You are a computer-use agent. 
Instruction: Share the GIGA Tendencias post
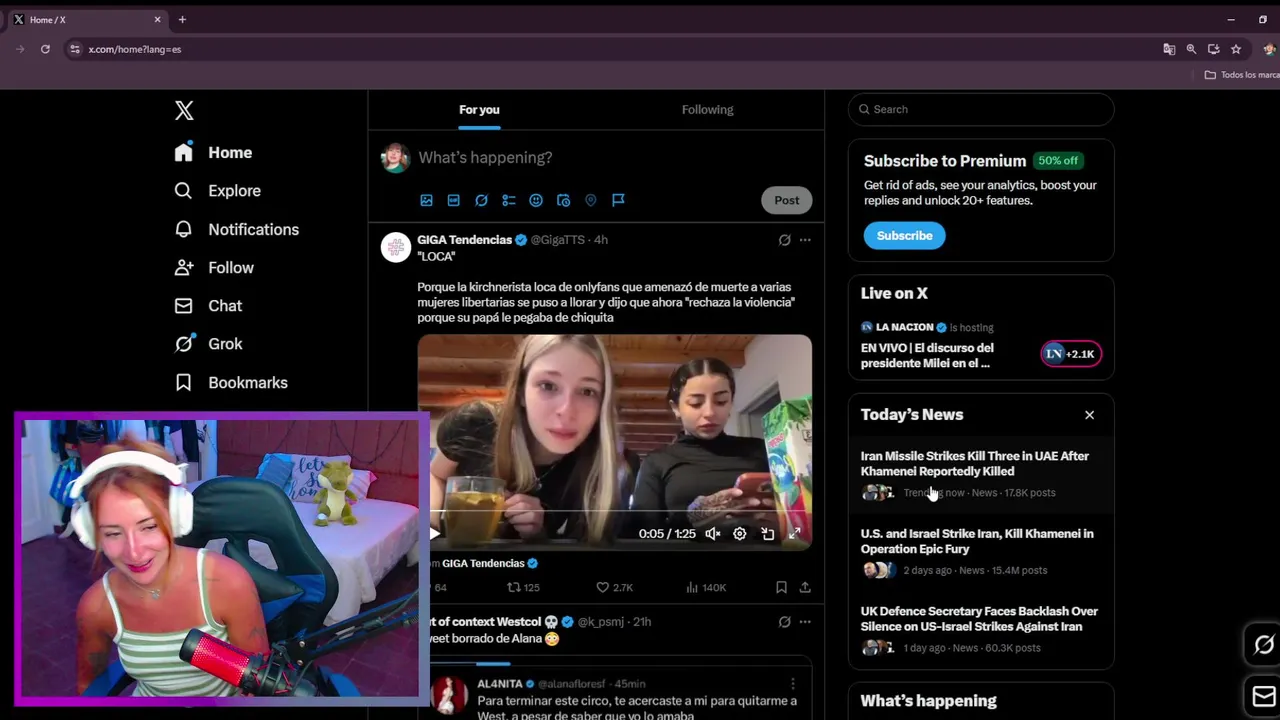(805, 588)
